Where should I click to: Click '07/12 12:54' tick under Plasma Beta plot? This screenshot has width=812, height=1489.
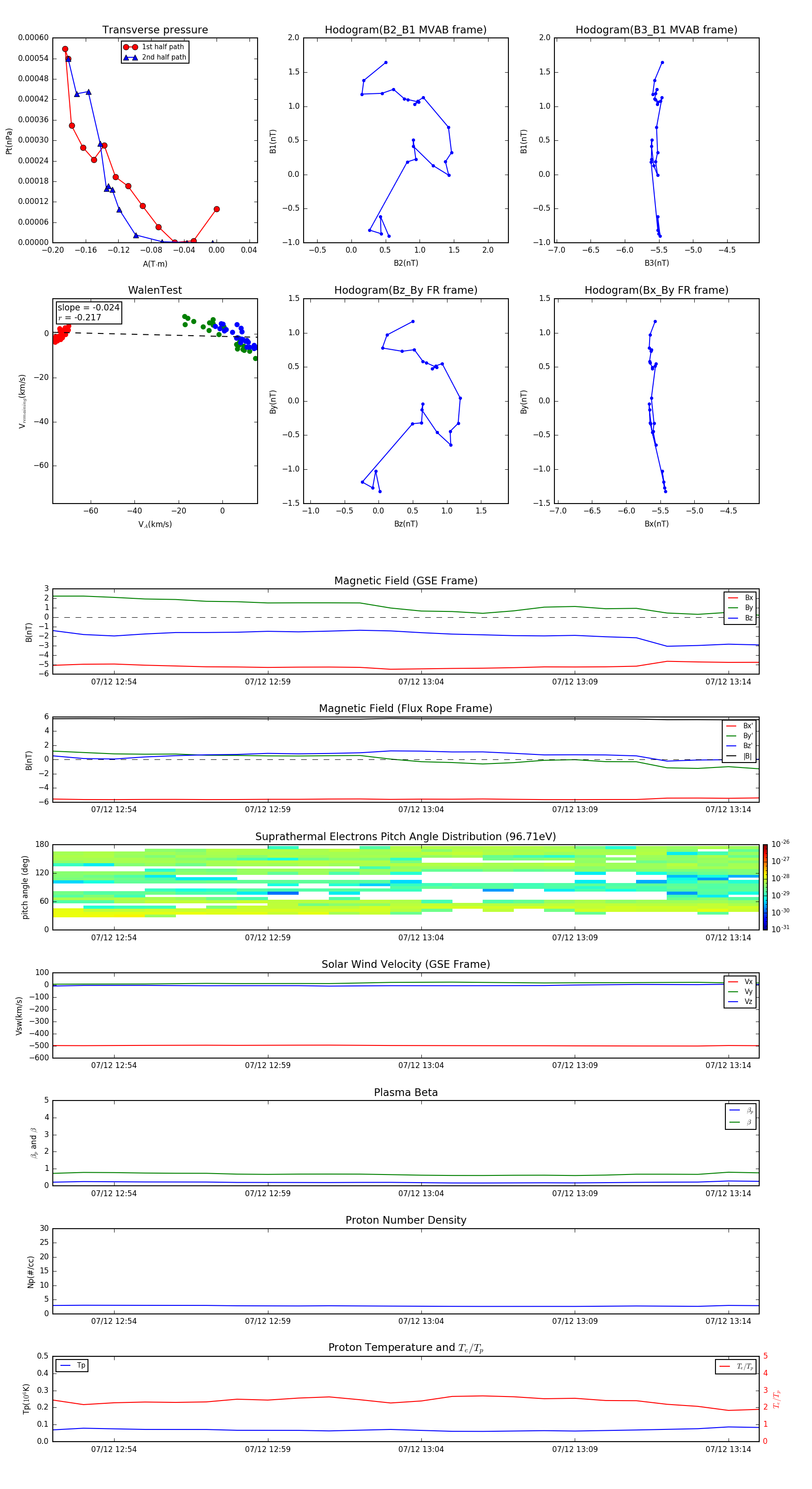click(114, 1193)
